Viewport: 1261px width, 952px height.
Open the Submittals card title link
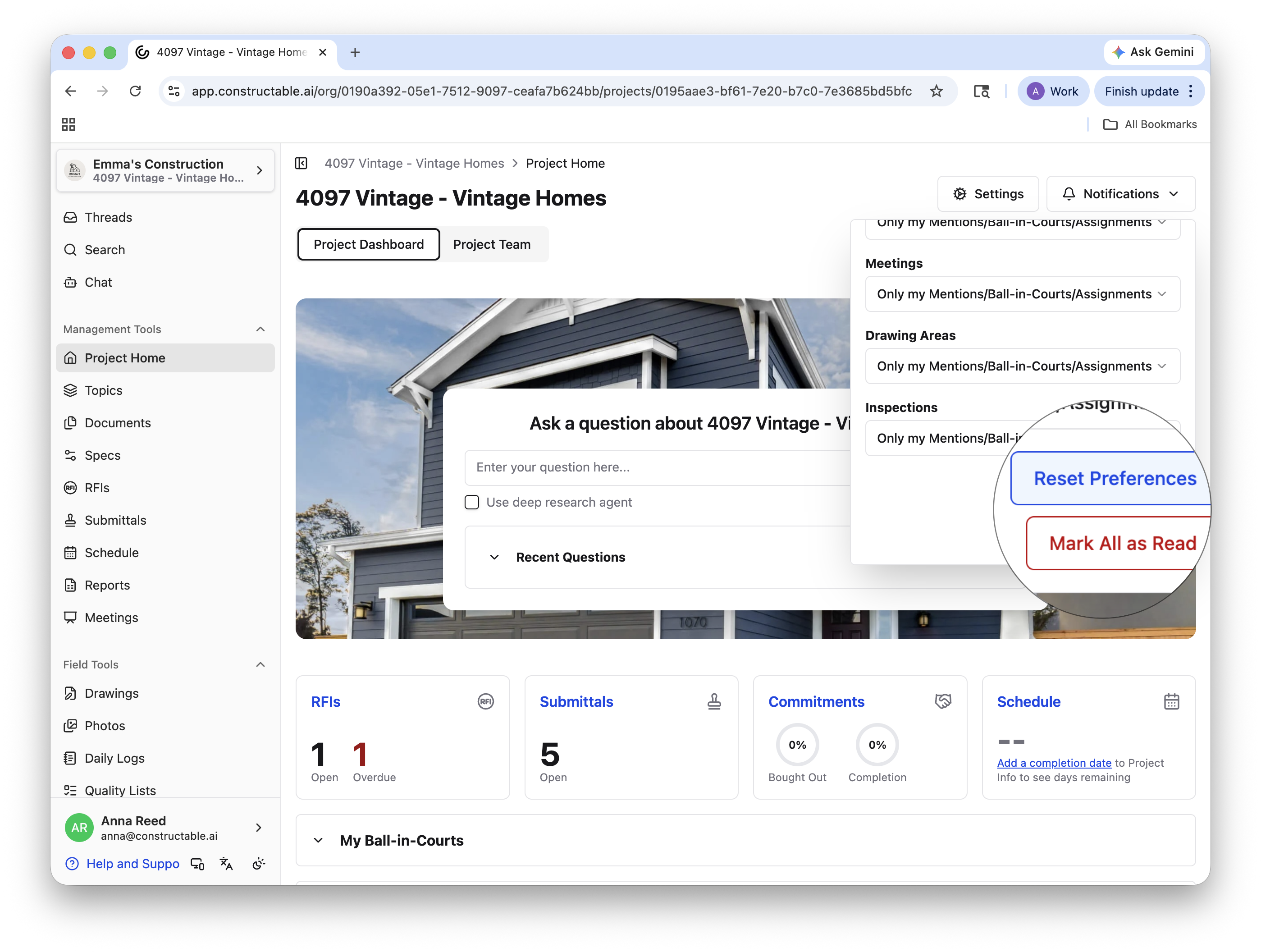[576, 702]
